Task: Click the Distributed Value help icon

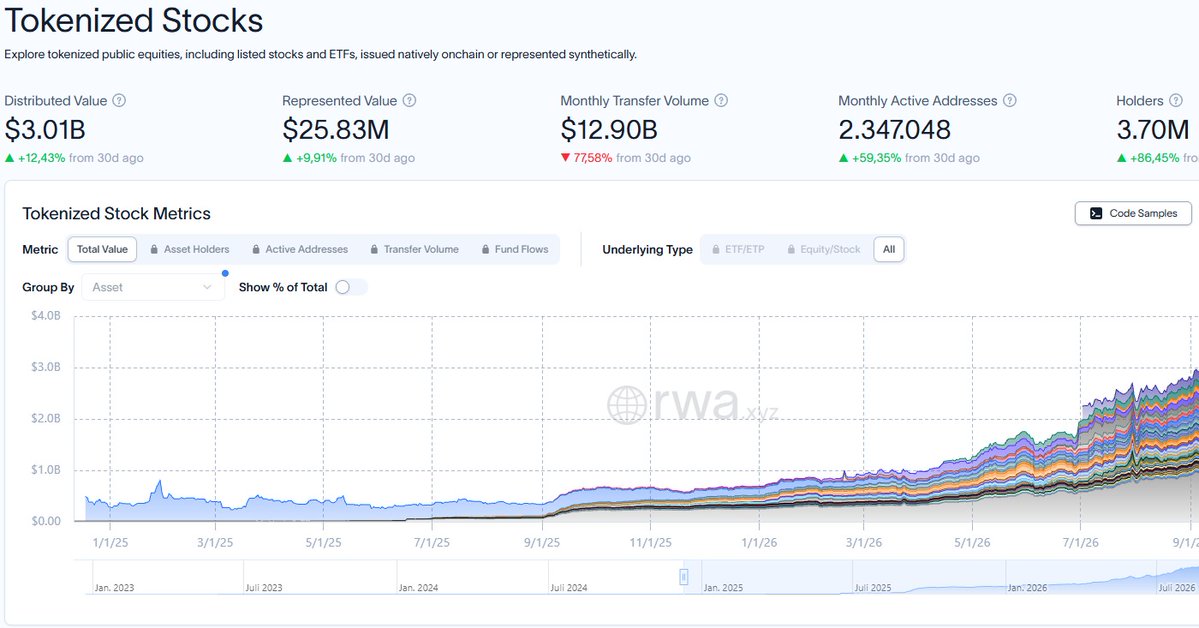Action: click(x=119, y=100)
